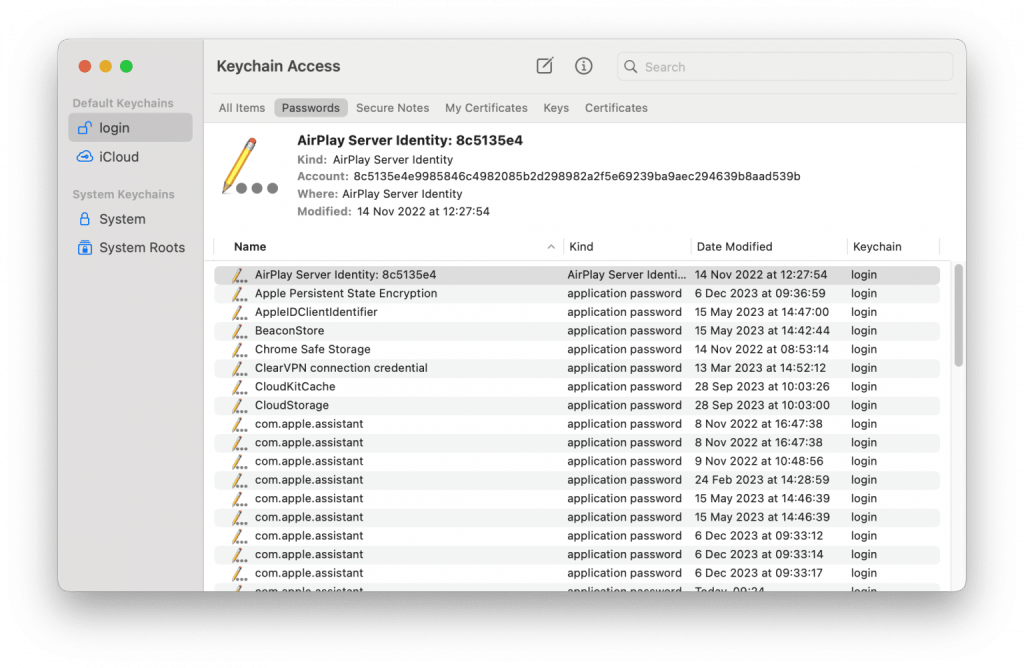Click the AirPlay Server Identi... kind cell
1024x668 pixels.
click(626, 275)
